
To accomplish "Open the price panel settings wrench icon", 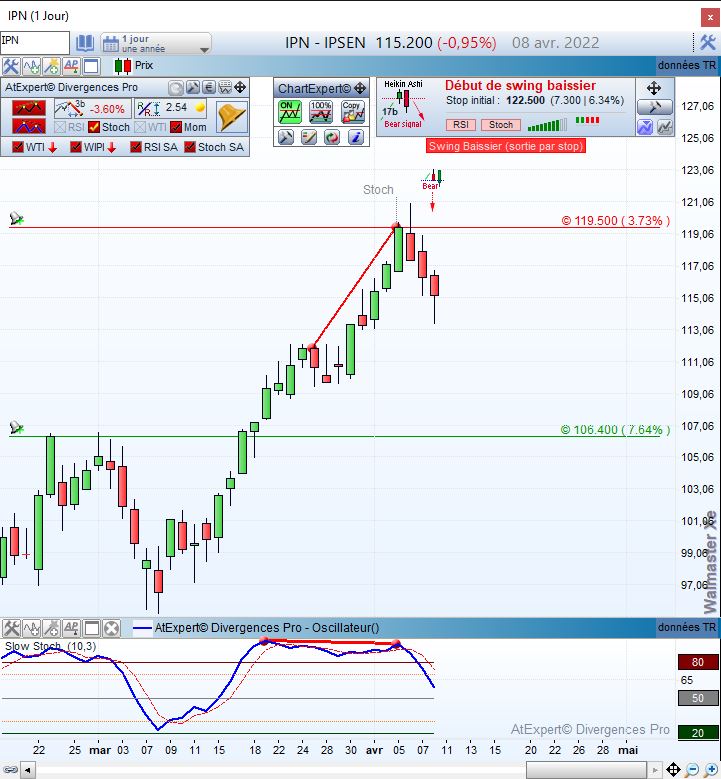I will point(10,66).
